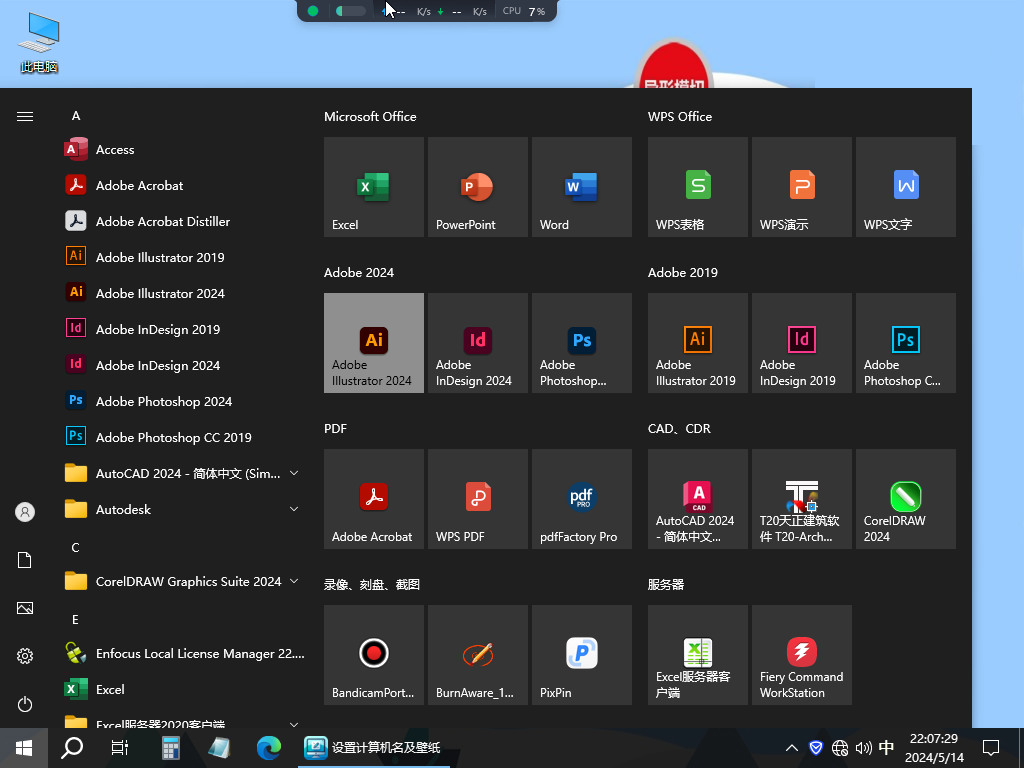Launch Fiery Command WorkStation tile
The image size is (1024, 768).
click(801, 655)
